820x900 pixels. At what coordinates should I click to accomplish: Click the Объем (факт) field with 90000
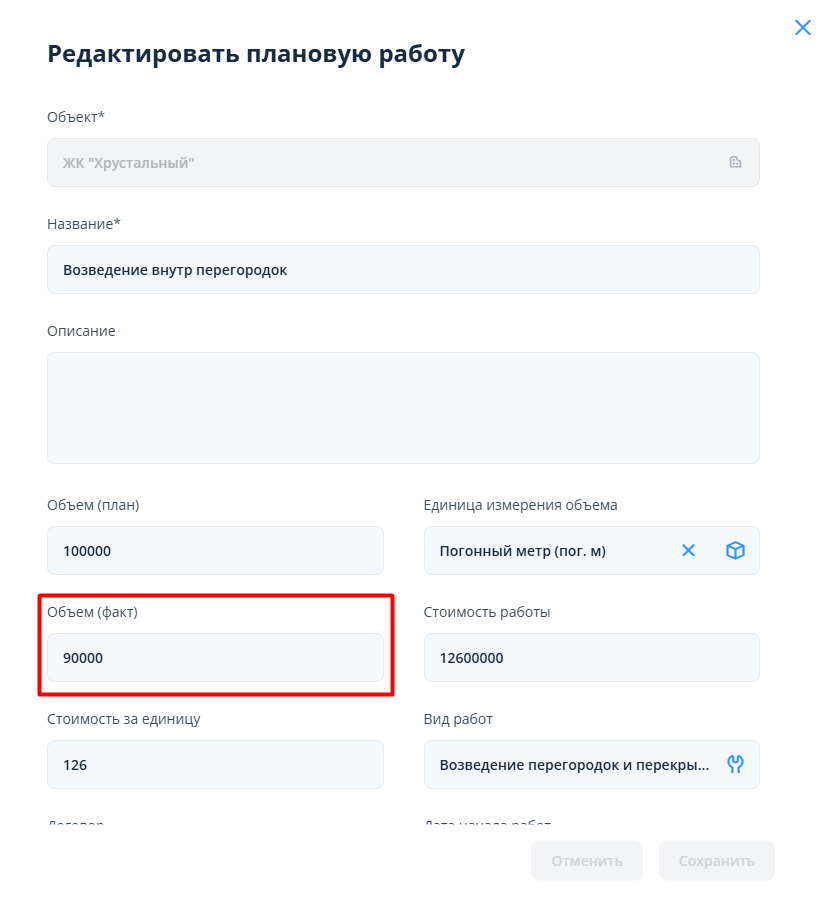pos(215,658)
